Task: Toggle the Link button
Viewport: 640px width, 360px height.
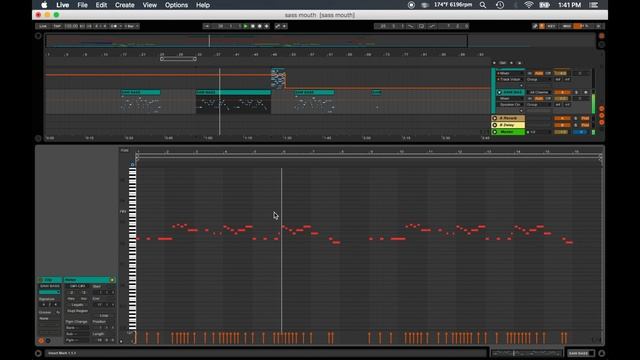Action: coord(43,26)
